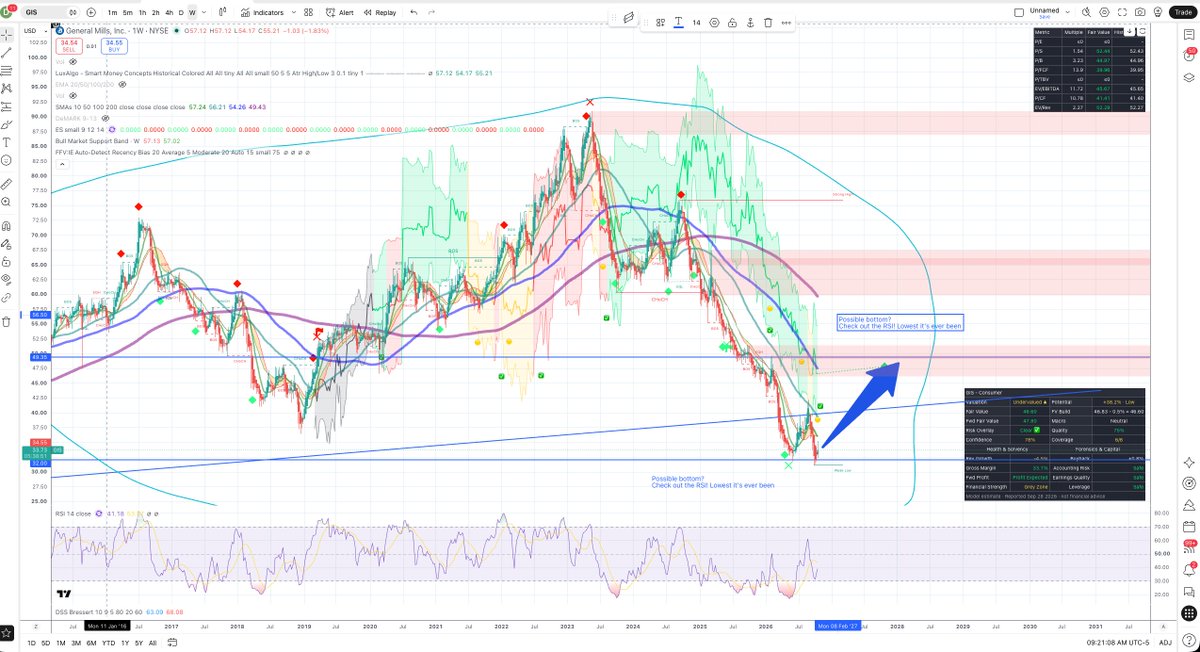This screenshot has width=1200, height=652.
Task: Select the 1m timeframe
Action: coord(112,12)
